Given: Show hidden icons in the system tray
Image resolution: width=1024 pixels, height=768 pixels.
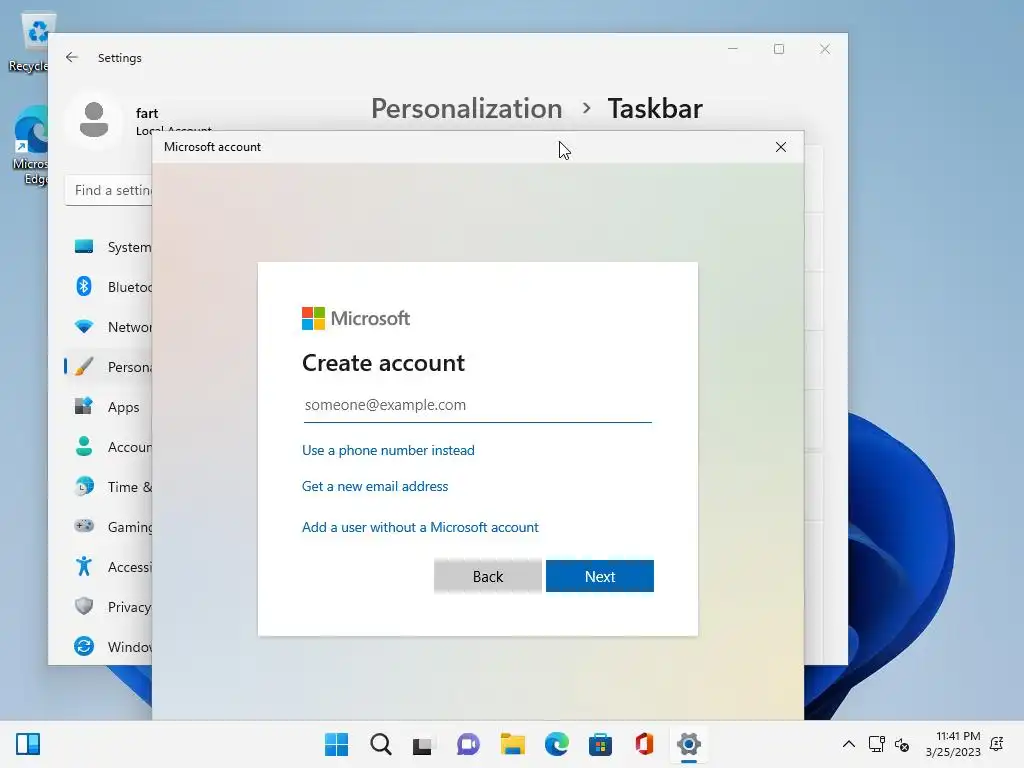Looking at the screenshot, I should [848, 744].
